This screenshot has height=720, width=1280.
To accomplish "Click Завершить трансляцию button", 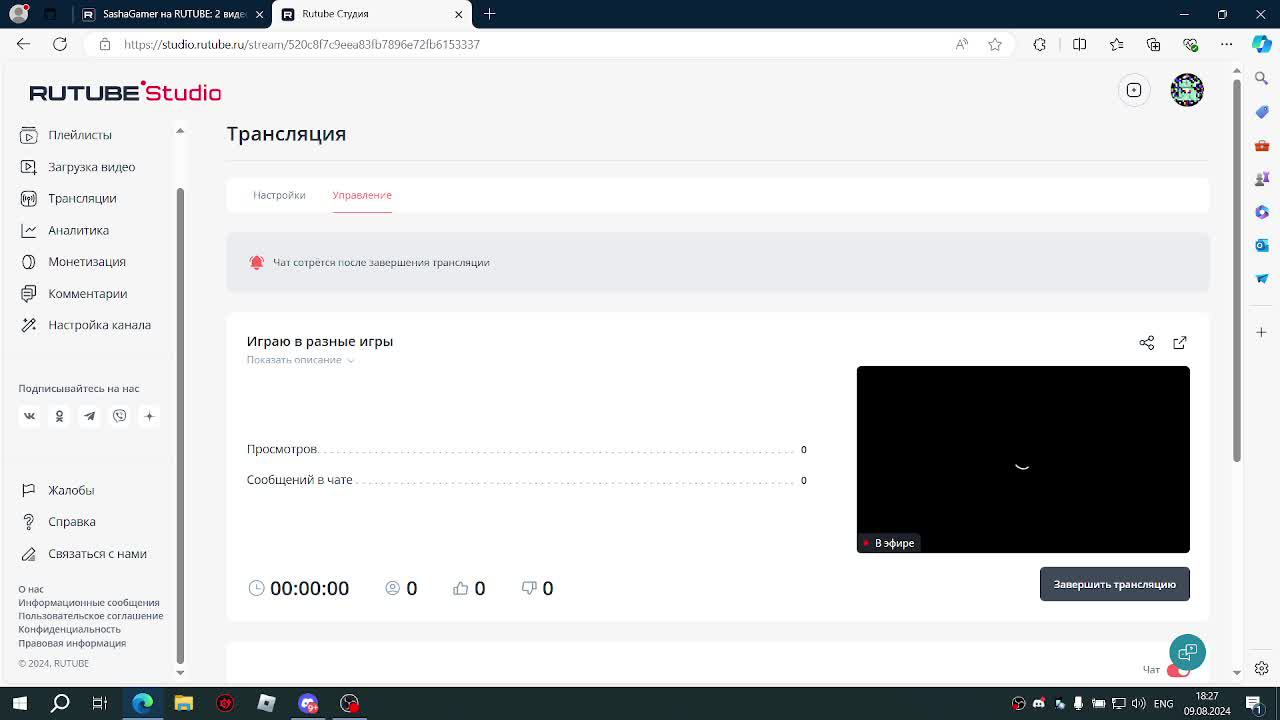I will [1115, 584].
